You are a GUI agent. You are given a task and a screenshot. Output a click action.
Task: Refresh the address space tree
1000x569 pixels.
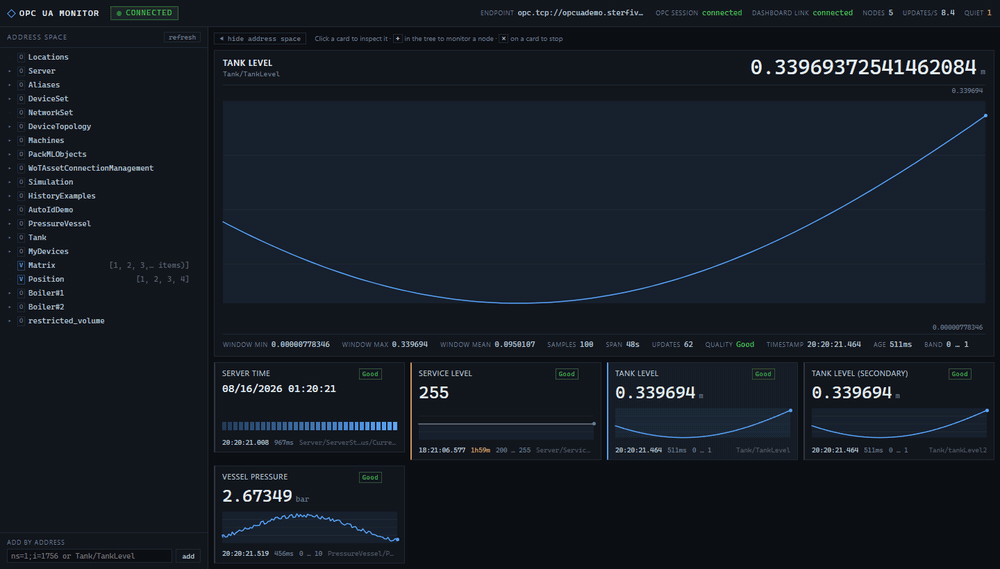pyautogui.click(x=182, y=38)
